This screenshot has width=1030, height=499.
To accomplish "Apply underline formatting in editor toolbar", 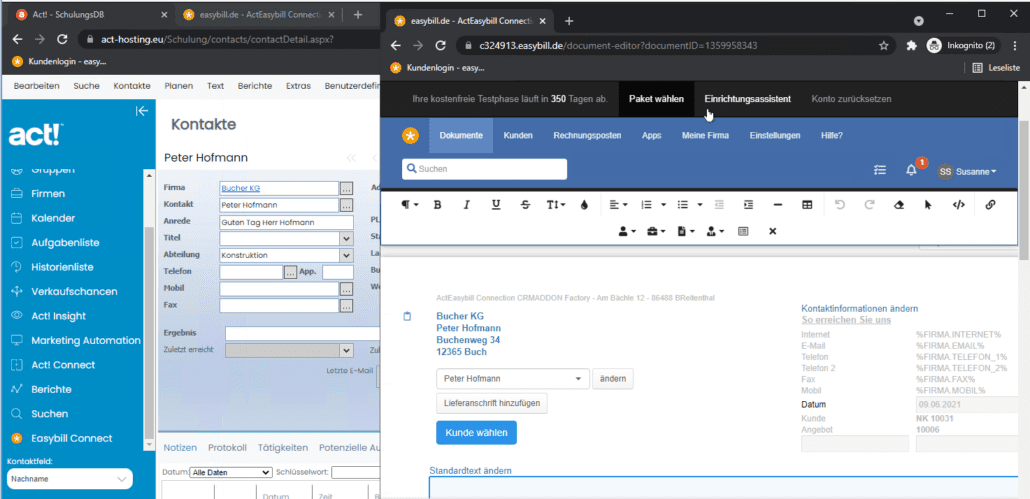I will coord(496,205).
